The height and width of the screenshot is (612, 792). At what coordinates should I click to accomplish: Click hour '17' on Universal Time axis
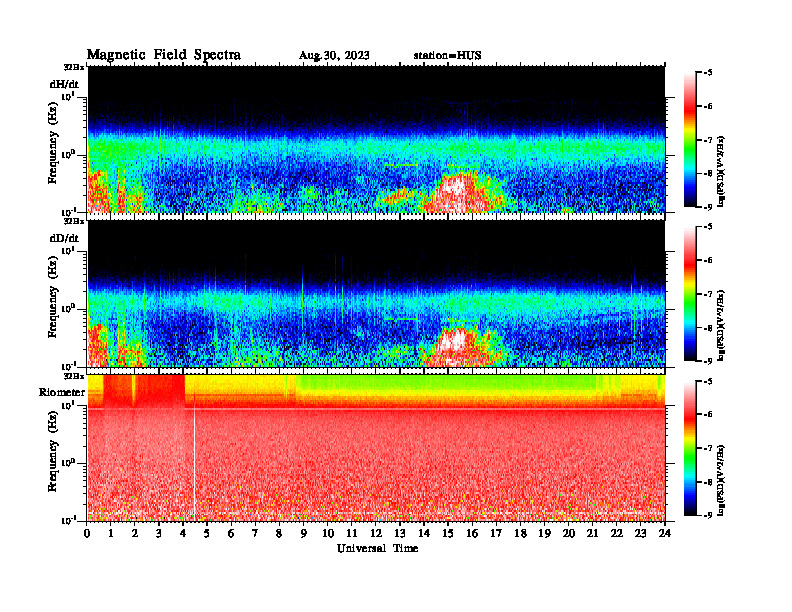pyautogui.click(x=496, y=534)
